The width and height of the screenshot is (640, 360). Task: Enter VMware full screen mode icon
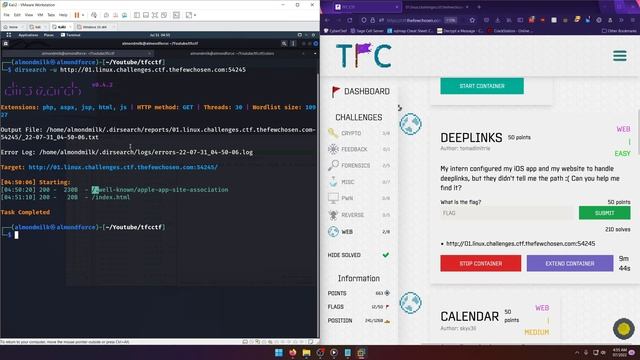(x=155, y=15)
